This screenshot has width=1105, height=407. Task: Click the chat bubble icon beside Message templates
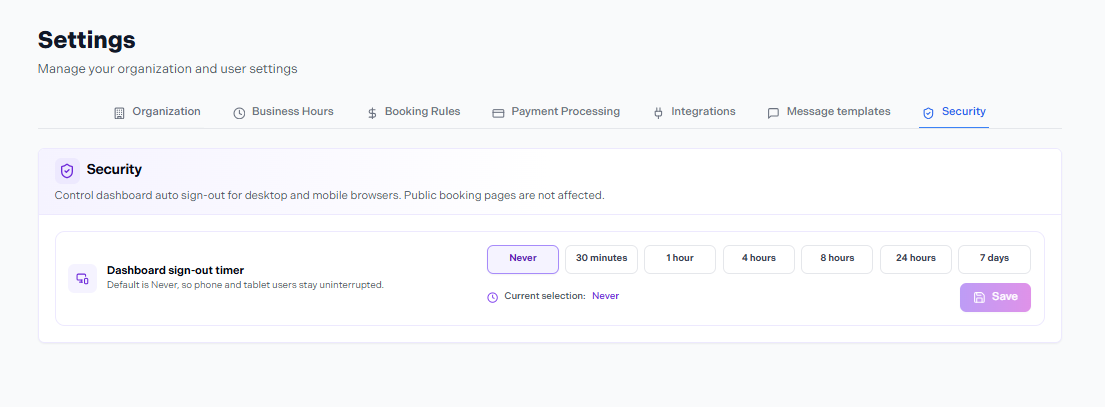click(x=773, y=113)
